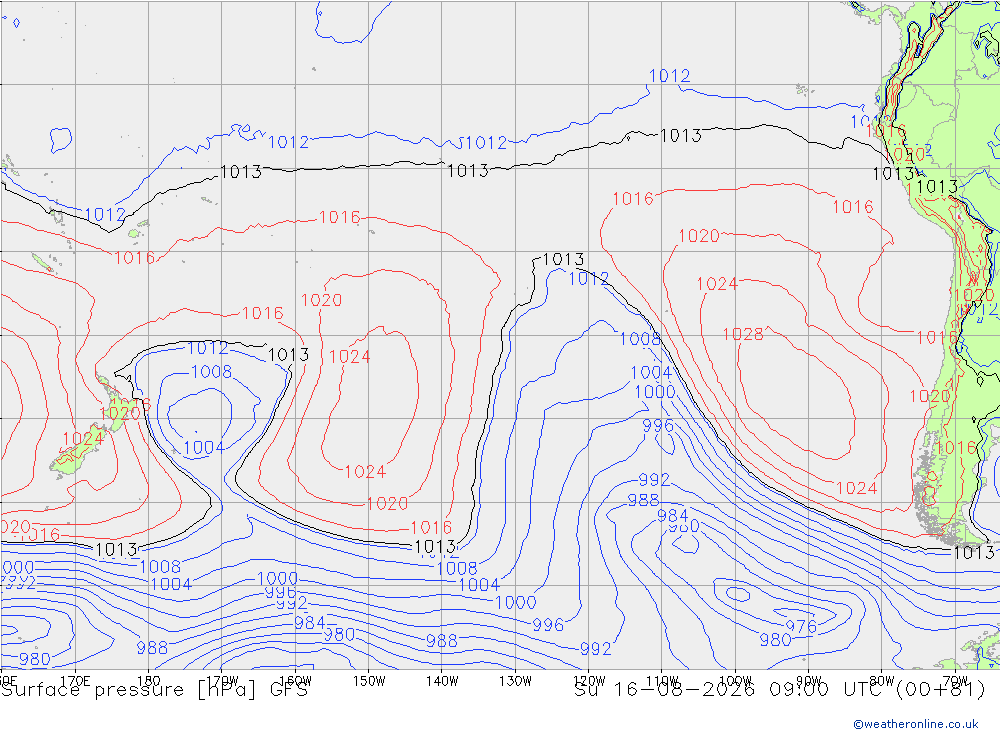Viewport: 1000px width, 733px height.
Task: Click the 130W longitude axis label
Action: (x=515, y=681)
